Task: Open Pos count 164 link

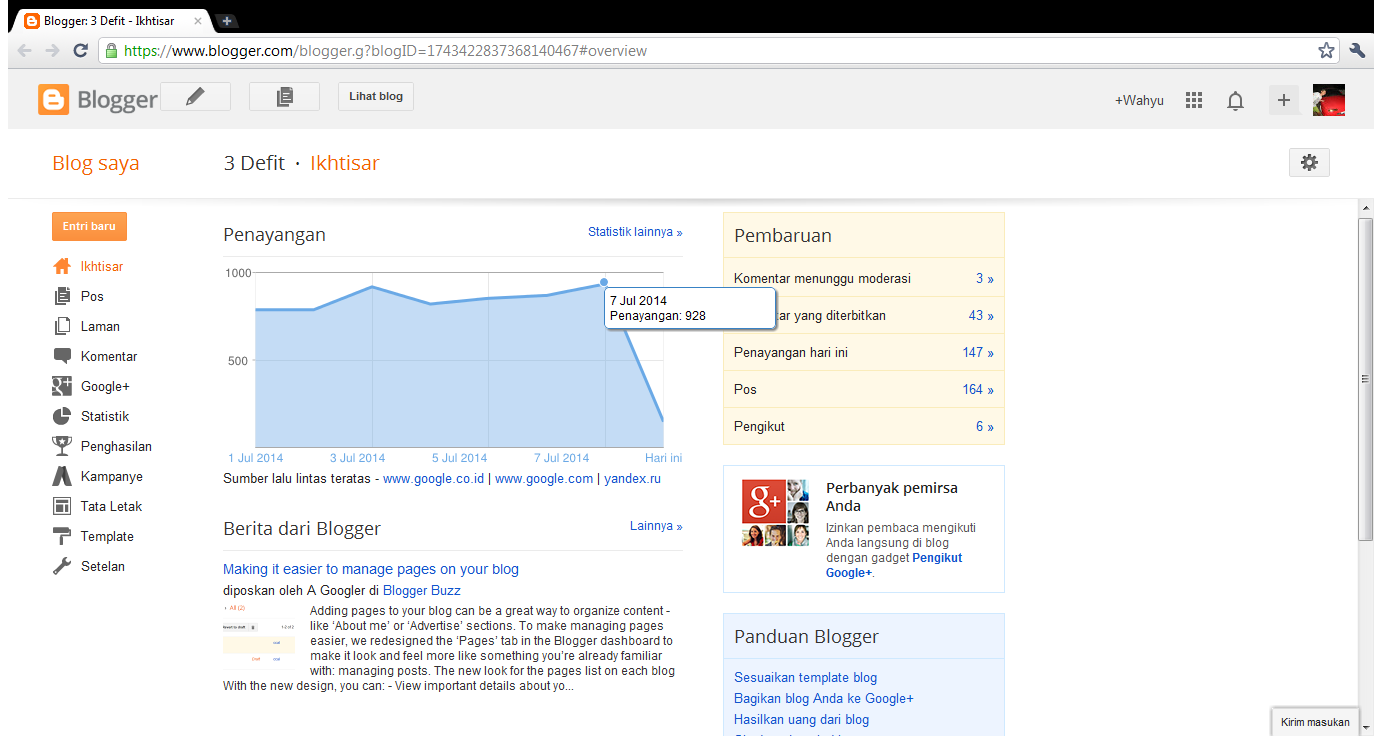Action: pos(978,390)
